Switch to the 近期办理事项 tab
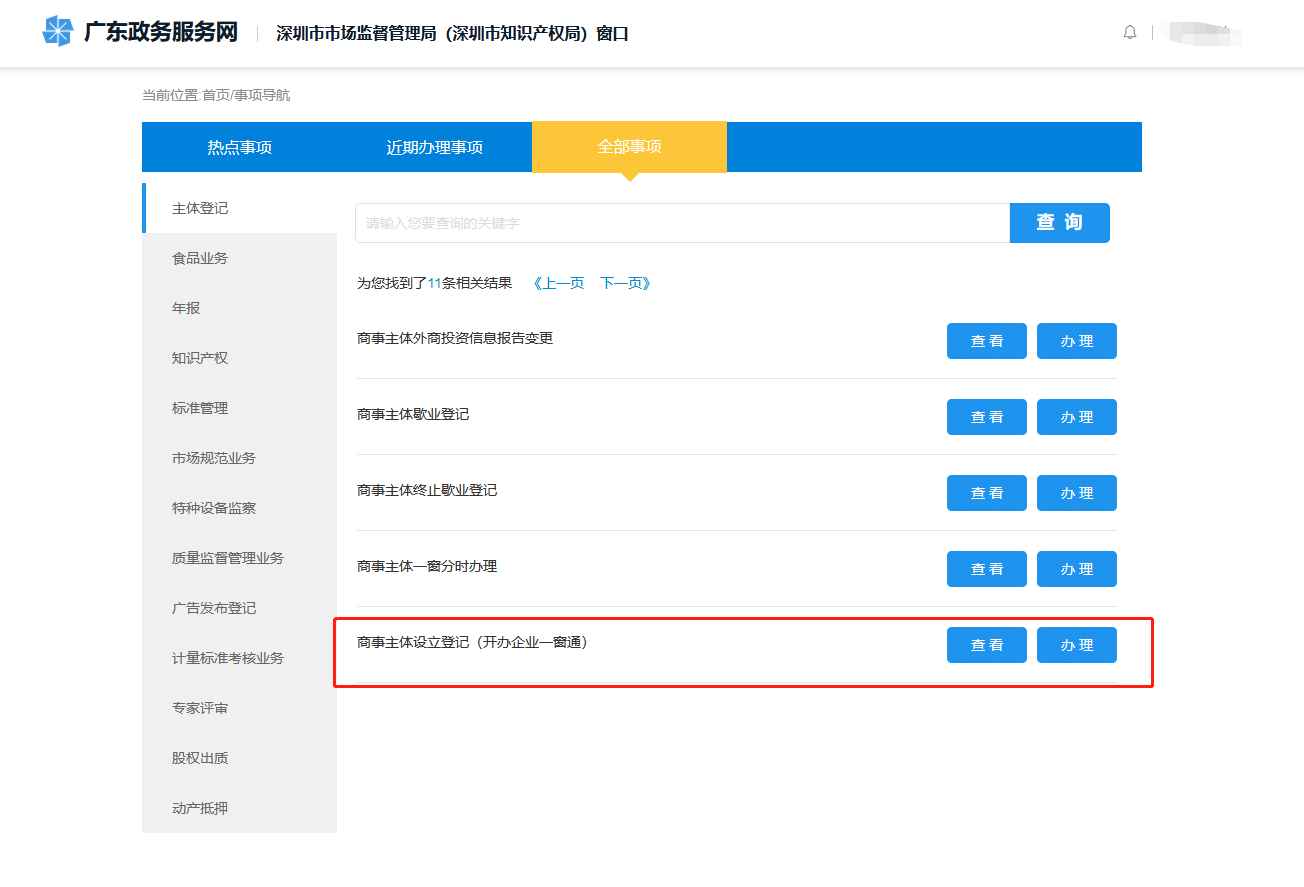 point(434,147)
